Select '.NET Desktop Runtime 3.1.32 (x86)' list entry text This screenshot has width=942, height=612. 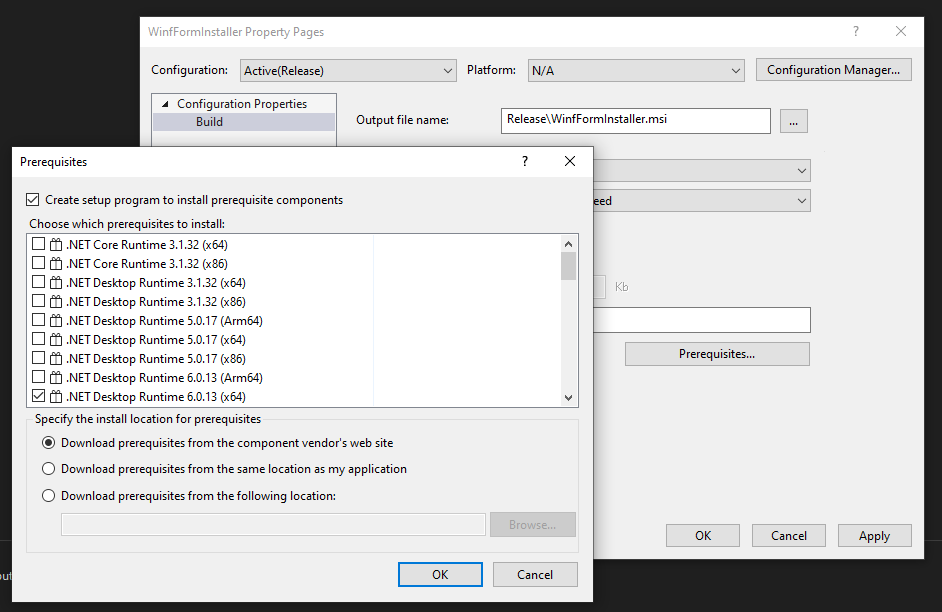[156, 301]
